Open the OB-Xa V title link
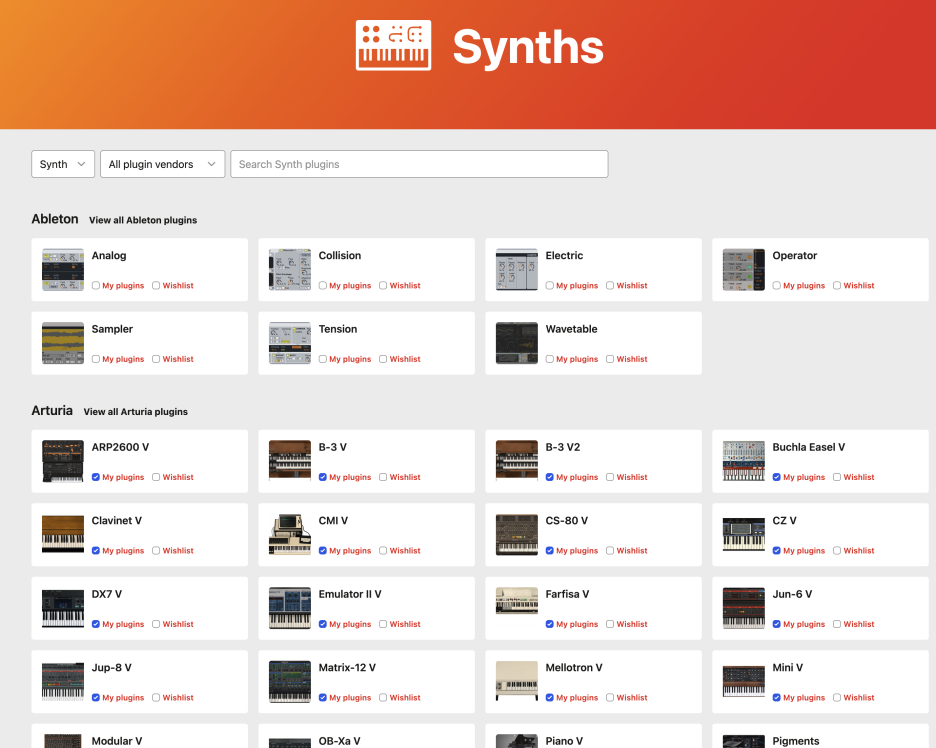Screen dimensions: 936x748 tap(339, 741)
